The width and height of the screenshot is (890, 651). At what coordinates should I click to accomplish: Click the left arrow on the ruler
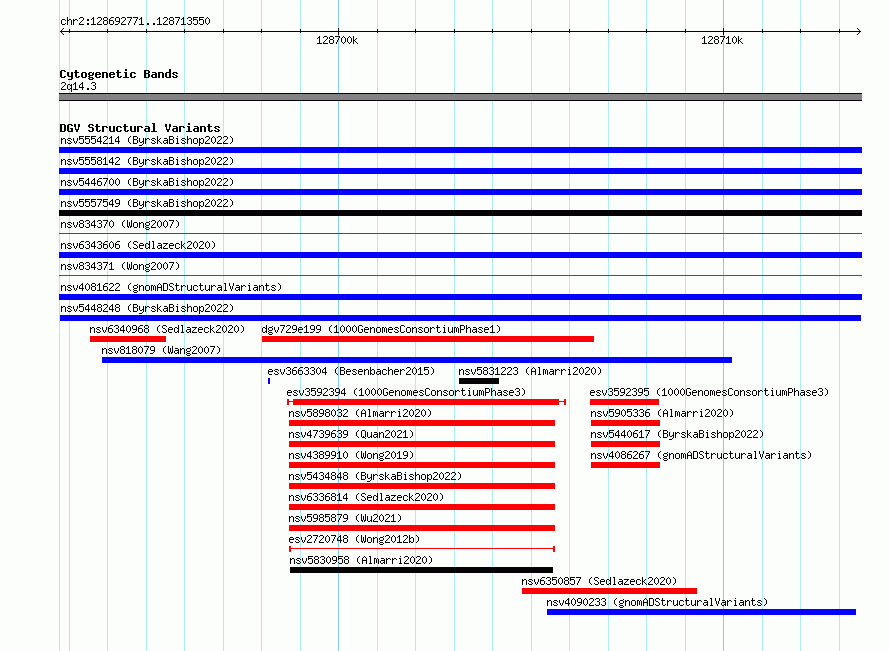click(x=63, y=31)
